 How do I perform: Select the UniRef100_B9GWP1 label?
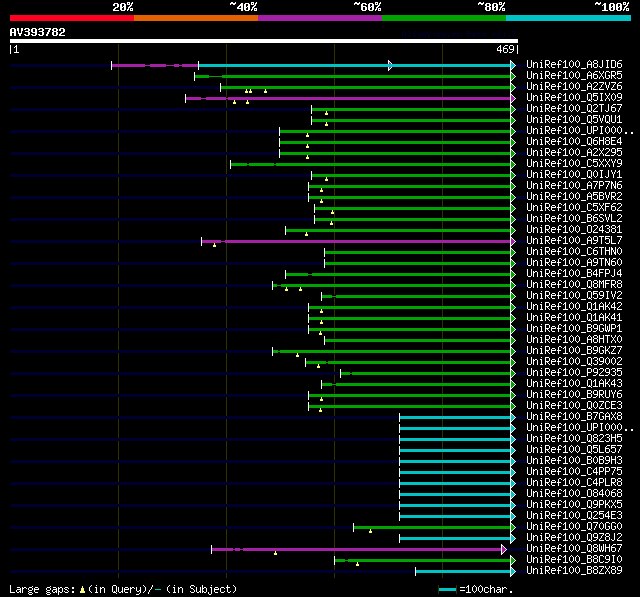574,329
